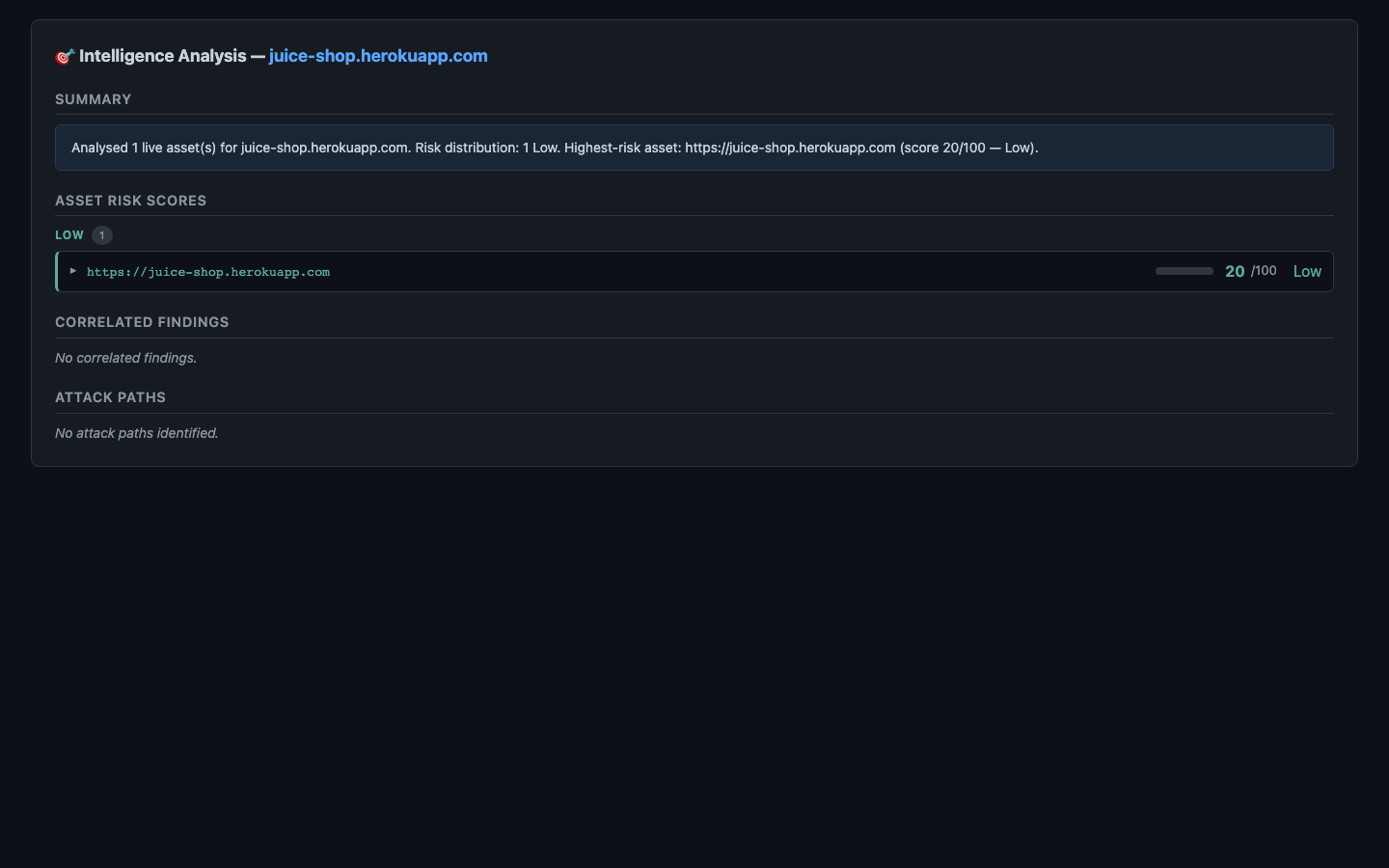Viewport: 1389px width, 868px height.
Task: Expand the juice-shop asset row disclosure triangle
Action: click(73, 271)
